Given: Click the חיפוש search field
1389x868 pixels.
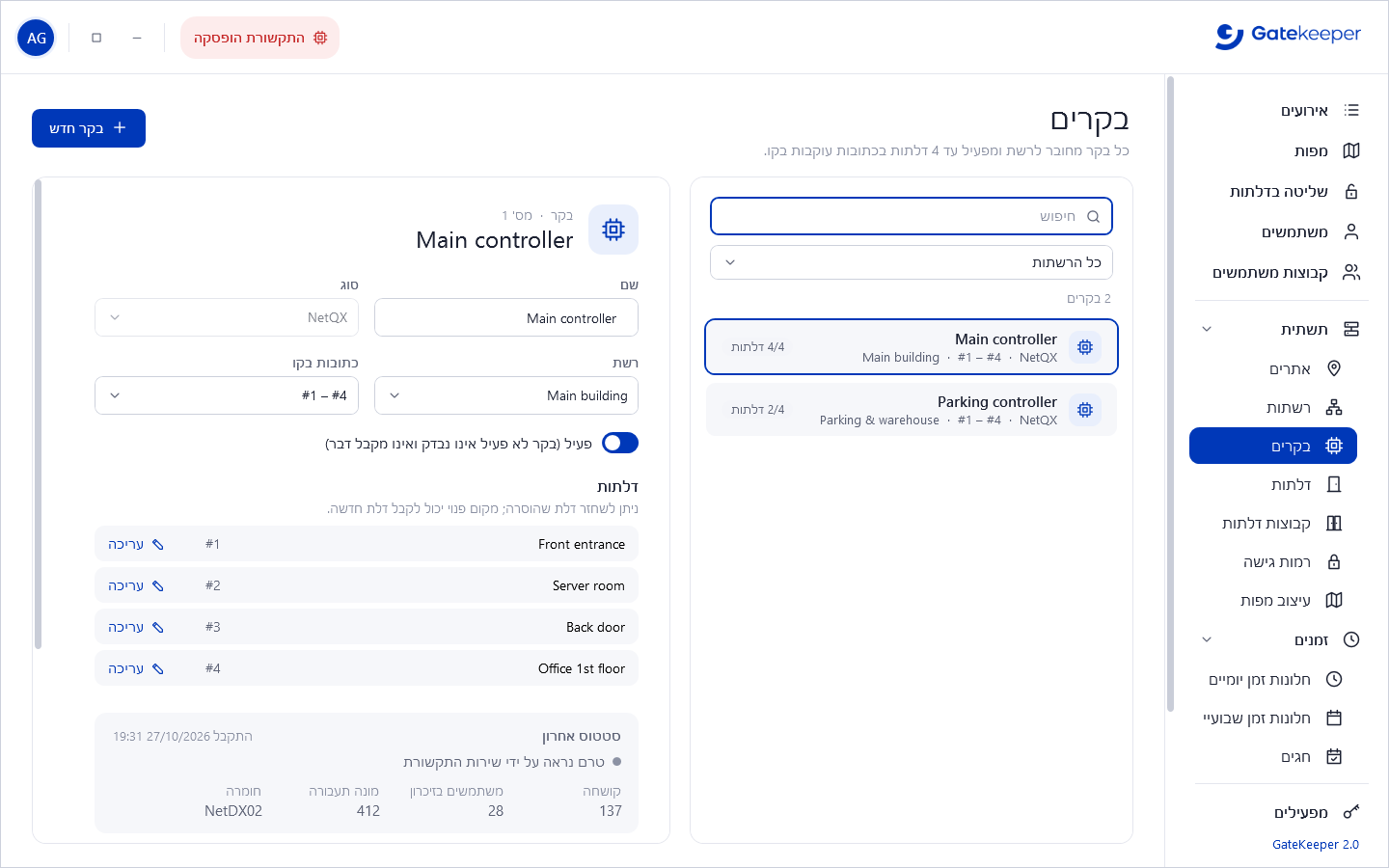Looking at the screenshot, I should point(912,216).
